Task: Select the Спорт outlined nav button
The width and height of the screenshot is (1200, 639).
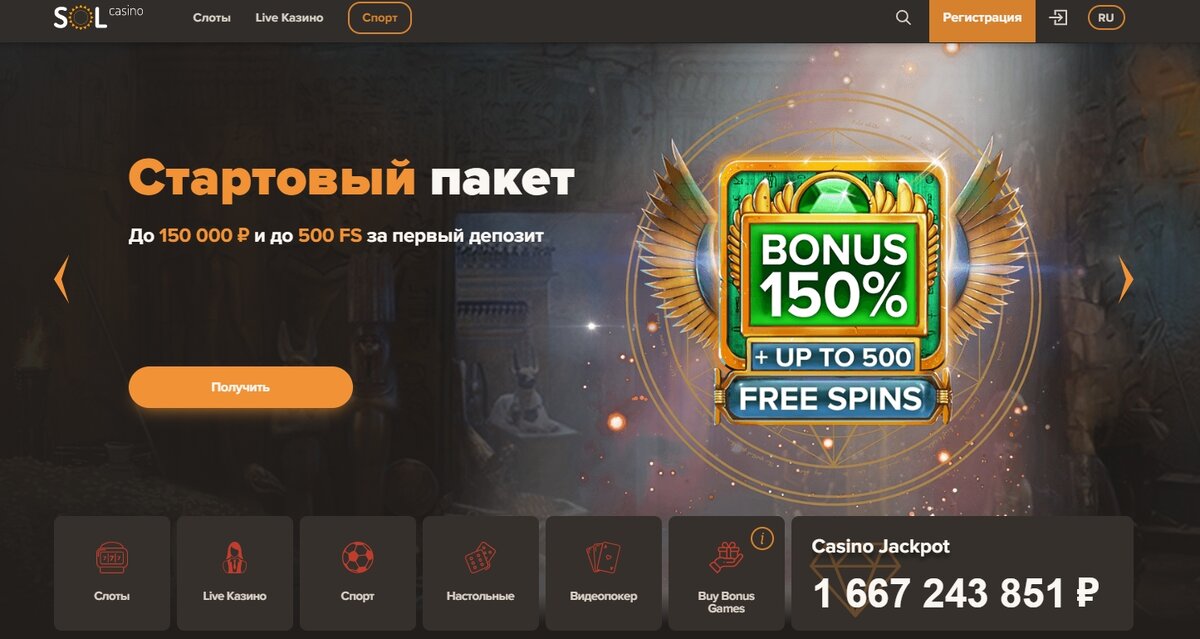Action: pos(380,18)
